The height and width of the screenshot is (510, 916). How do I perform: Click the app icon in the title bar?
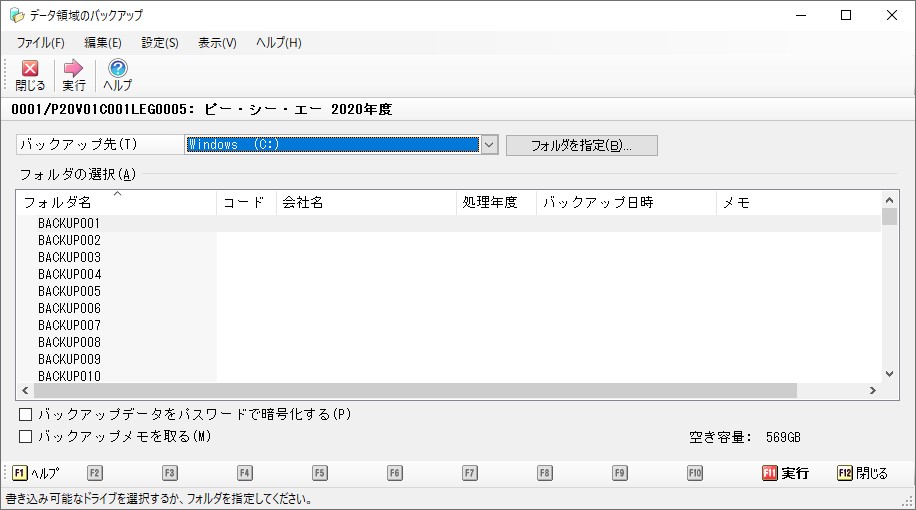16,15
